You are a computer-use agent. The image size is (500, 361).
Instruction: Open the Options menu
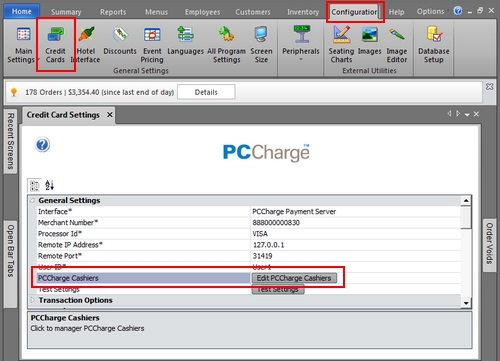coord(430,11)
